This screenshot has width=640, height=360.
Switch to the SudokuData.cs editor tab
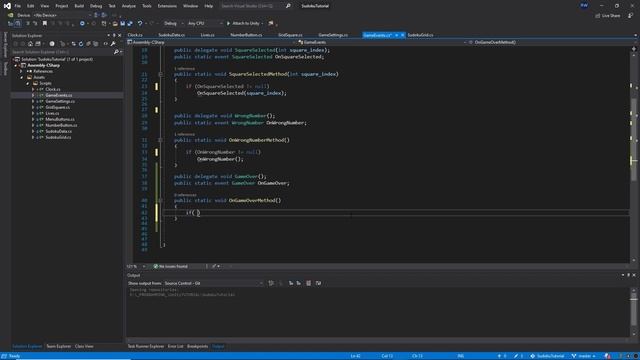tap(171, 35)
